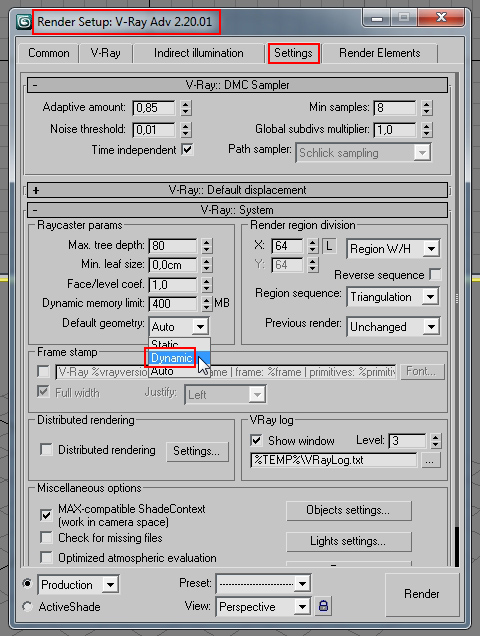Collapse the V-Ray:: System rollout

[237, 210]
